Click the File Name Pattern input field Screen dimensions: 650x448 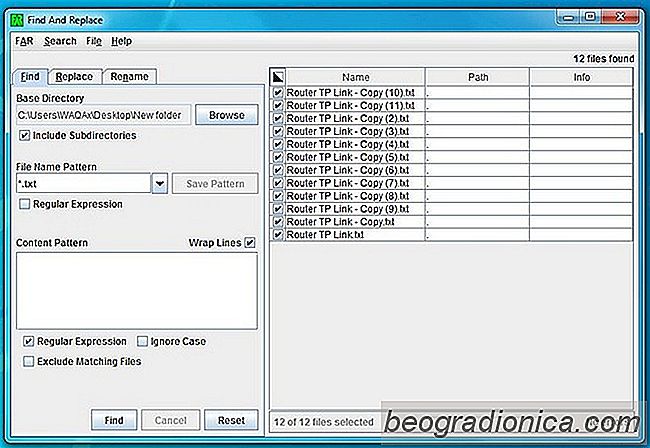(83, 183)
